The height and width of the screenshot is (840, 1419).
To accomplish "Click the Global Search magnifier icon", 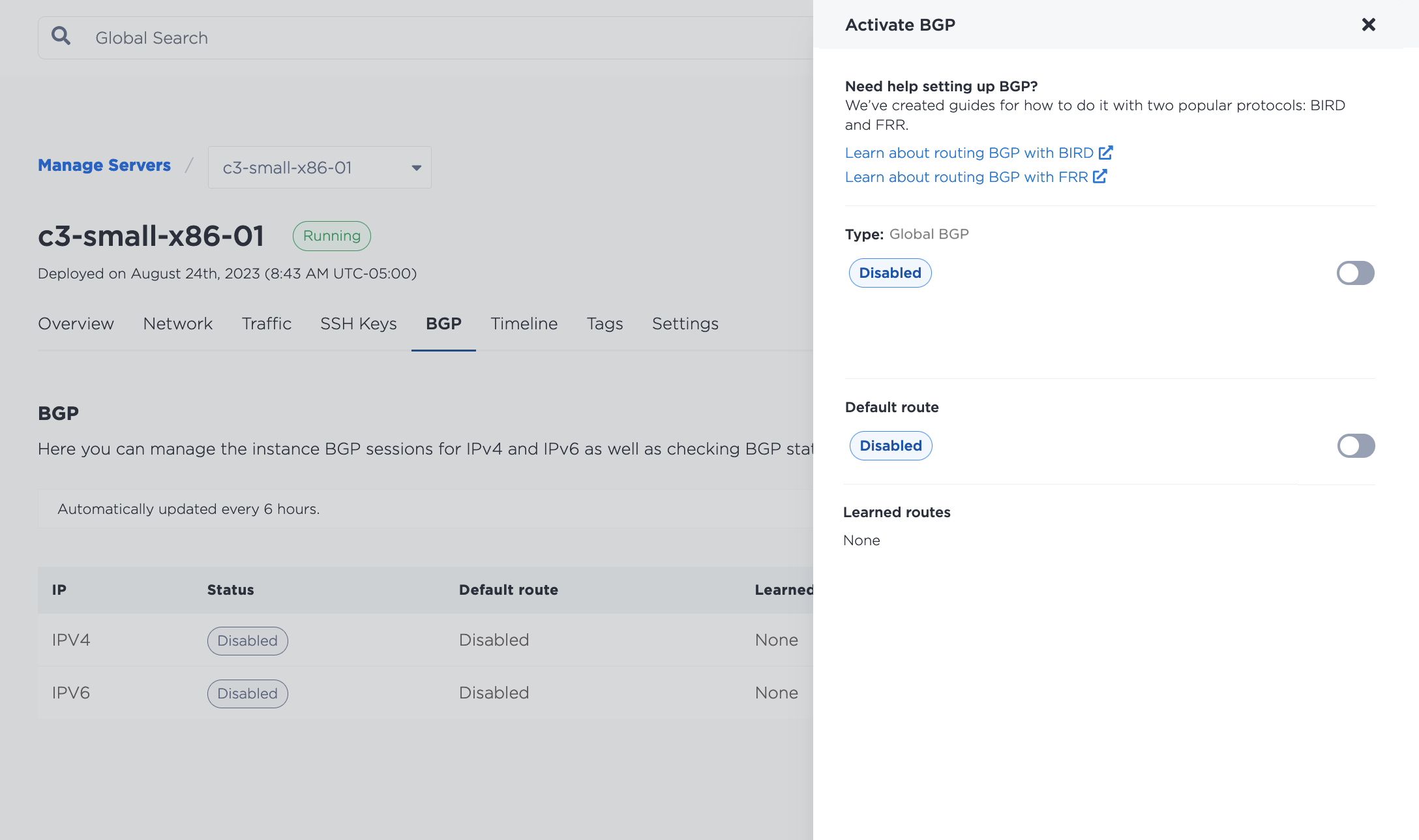I will tap(61, 36).
